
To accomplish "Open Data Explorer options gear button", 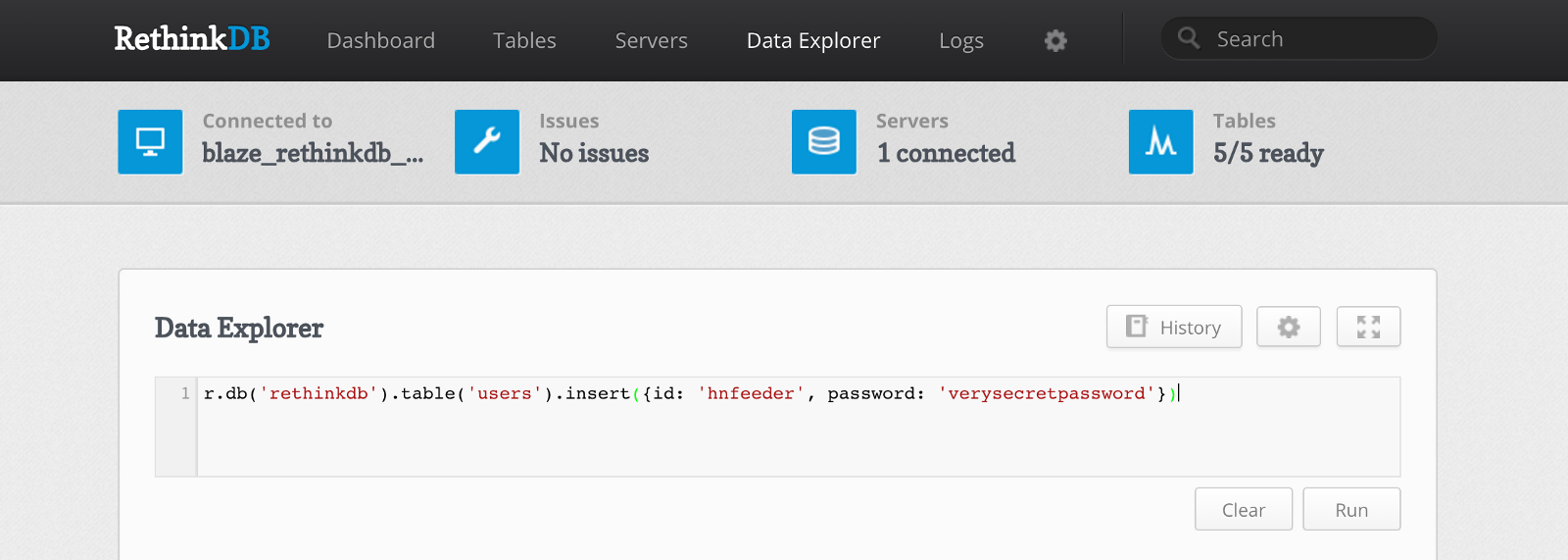I will click(1289, 327).
